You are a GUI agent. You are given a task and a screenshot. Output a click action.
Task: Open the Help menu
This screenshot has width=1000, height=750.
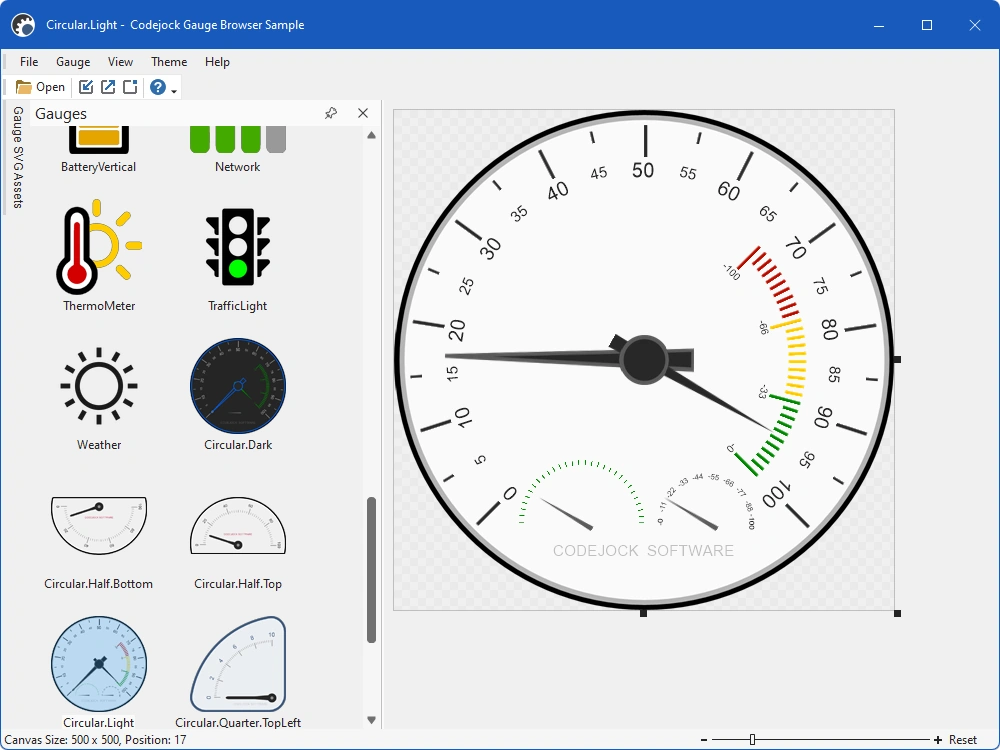coord(217,62)
